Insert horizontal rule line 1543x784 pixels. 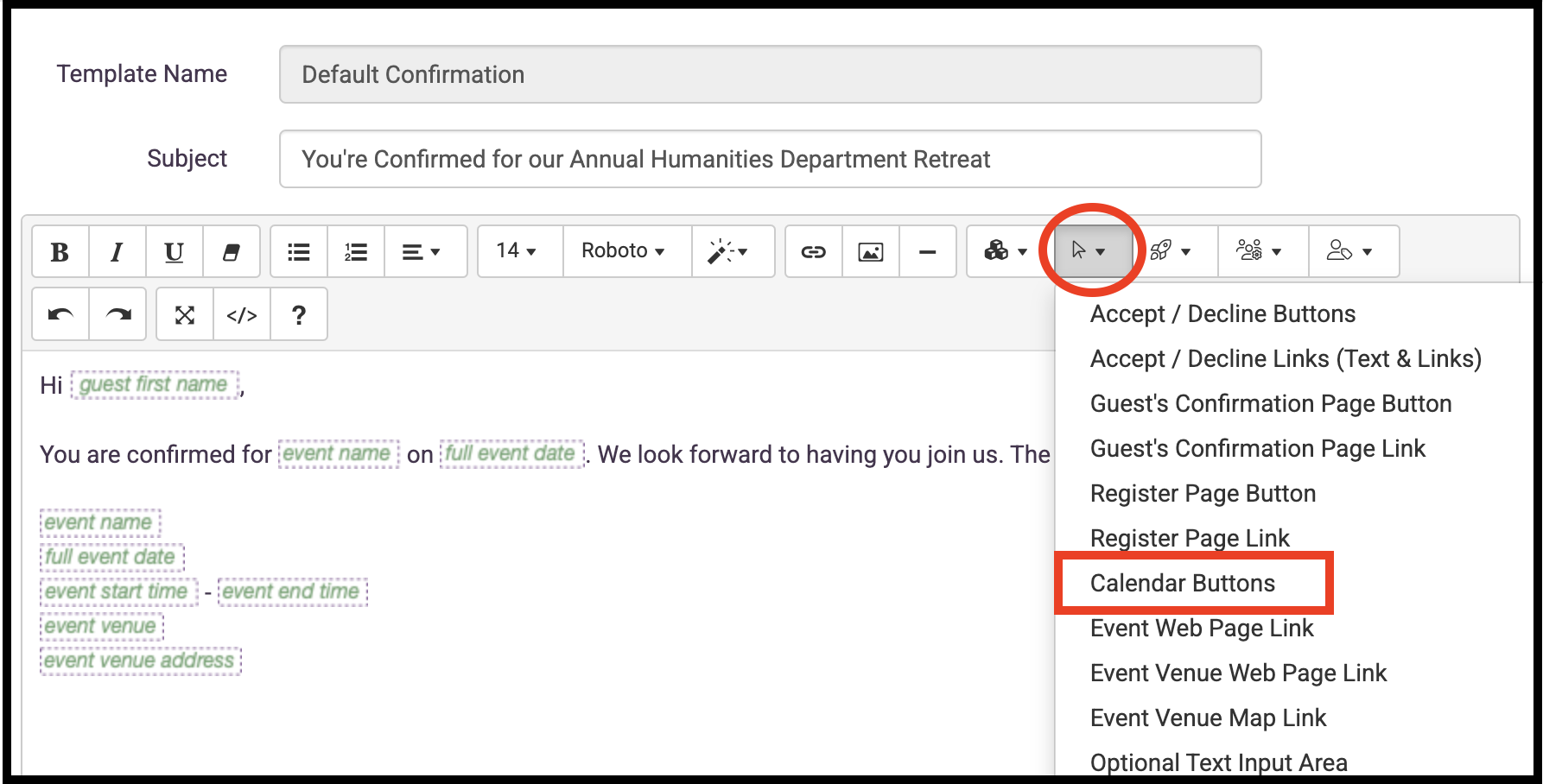click(927, 252)
